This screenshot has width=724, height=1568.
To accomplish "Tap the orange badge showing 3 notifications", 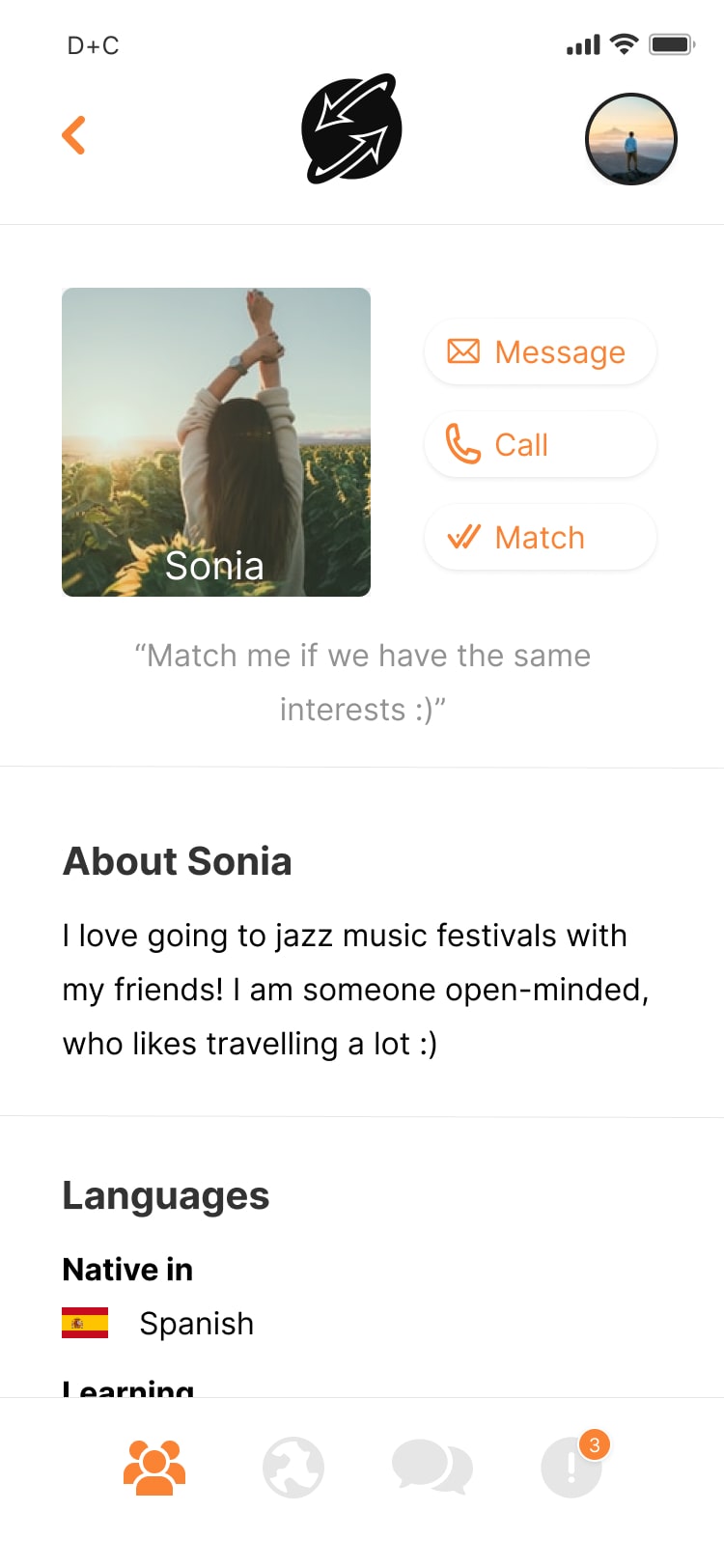I will (x=595, y=1445).
